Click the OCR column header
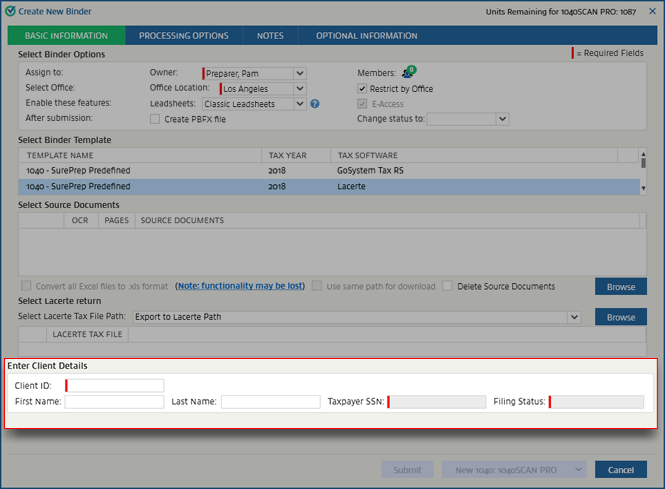 [81, 221]
